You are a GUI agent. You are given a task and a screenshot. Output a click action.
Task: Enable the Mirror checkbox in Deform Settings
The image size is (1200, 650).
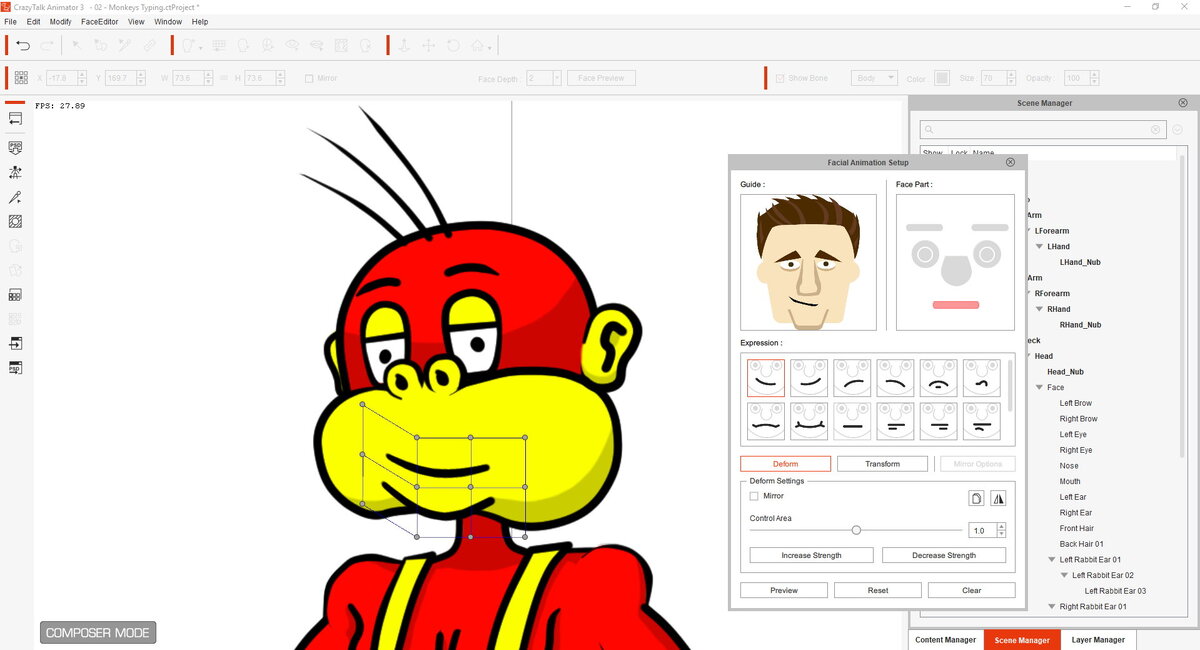(755, 495)
